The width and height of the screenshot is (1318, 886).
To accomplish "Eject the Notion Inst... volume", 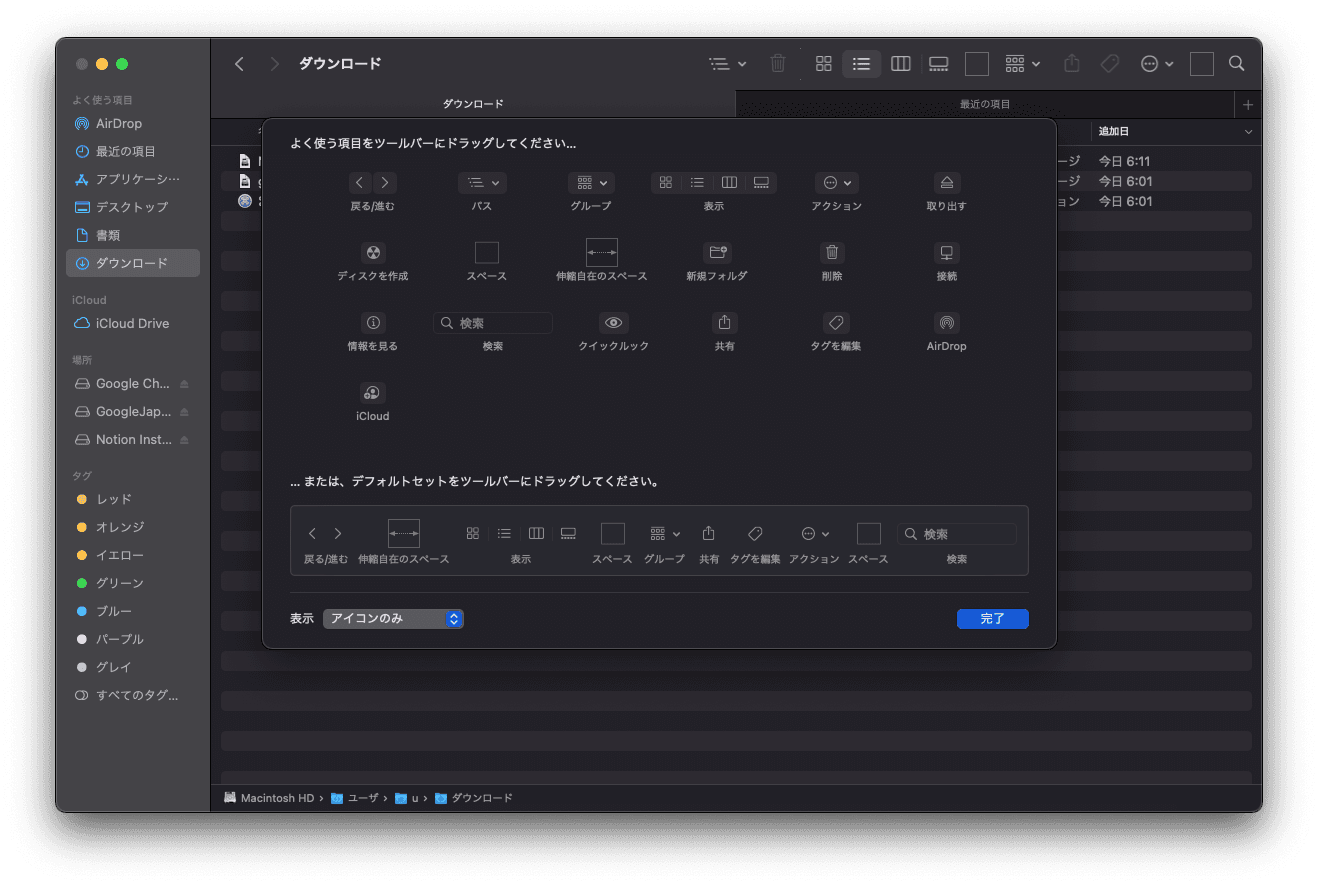I will point(184,440).
